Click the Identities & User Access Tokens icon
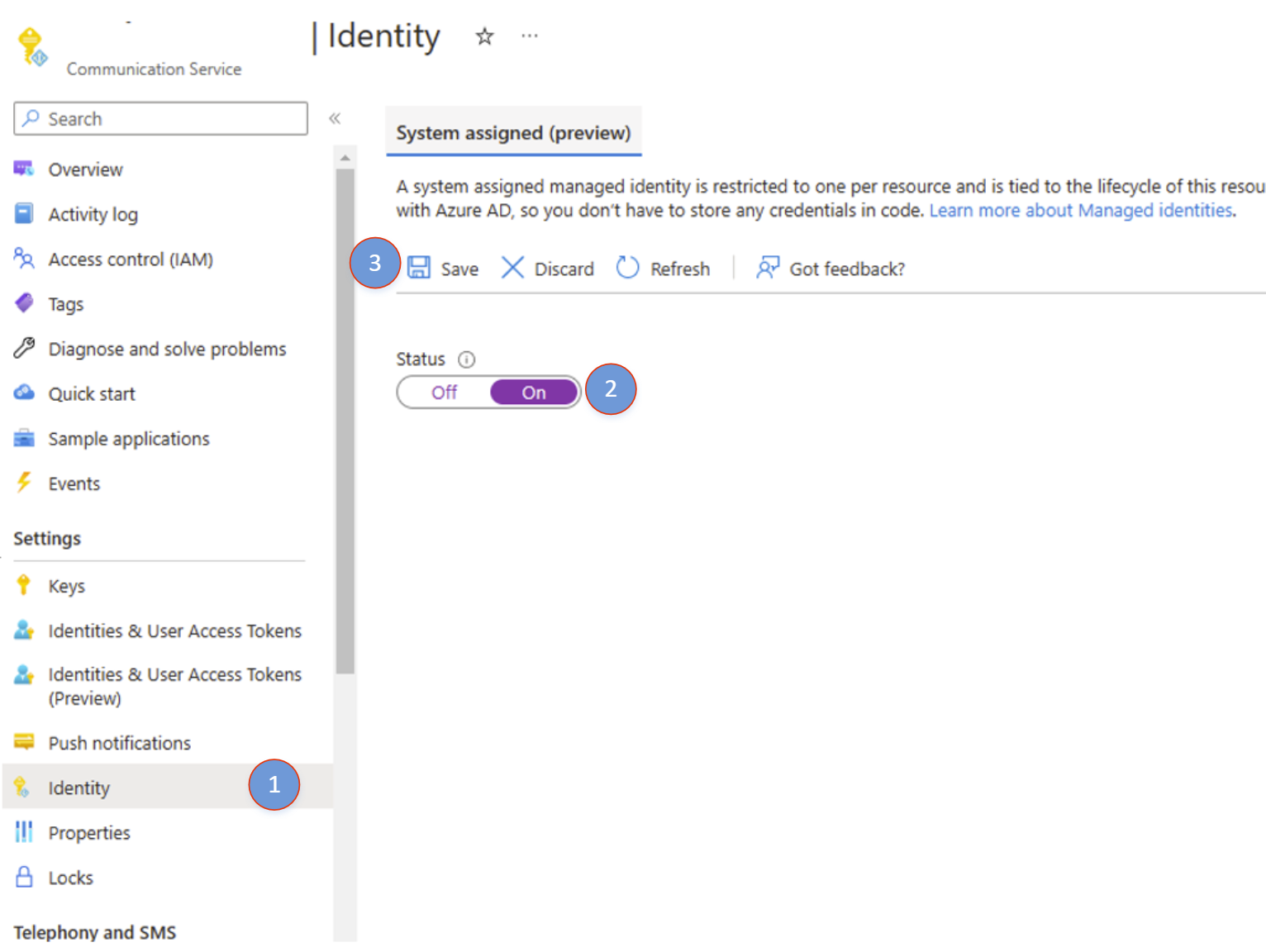 [x=24, y=630]
